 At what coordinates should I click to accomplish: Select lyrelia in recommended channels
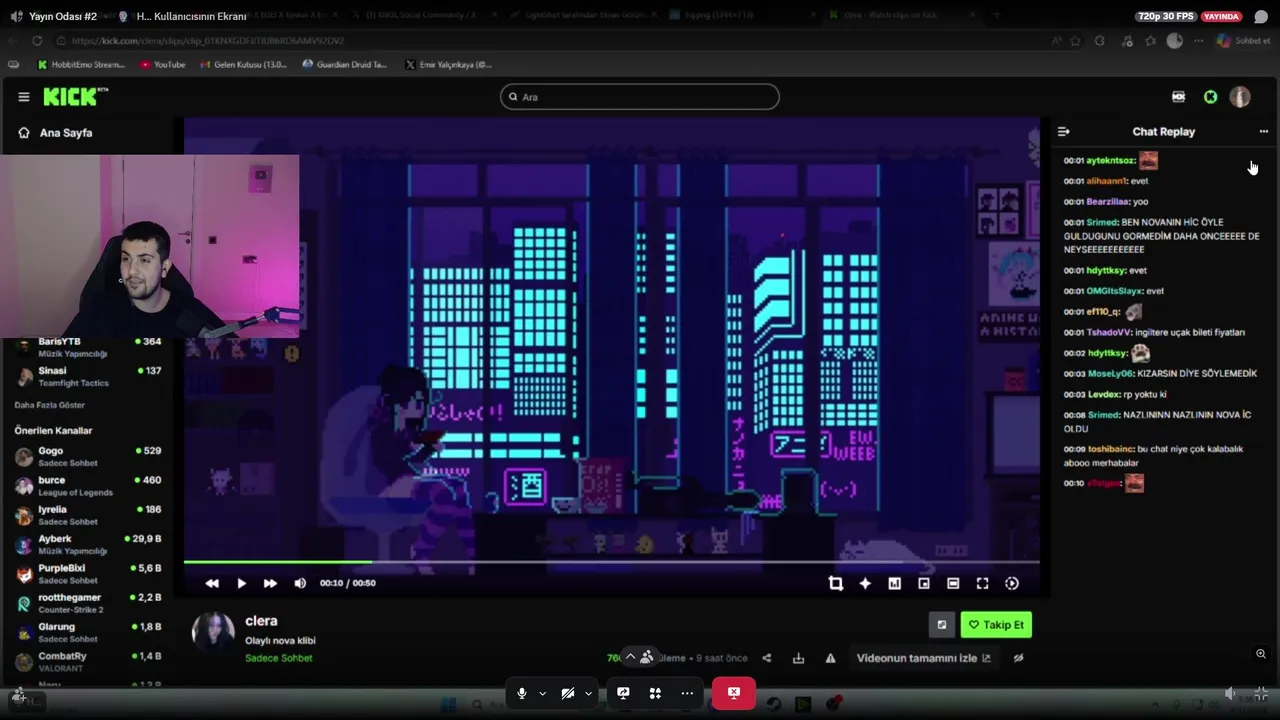(88, 515)
